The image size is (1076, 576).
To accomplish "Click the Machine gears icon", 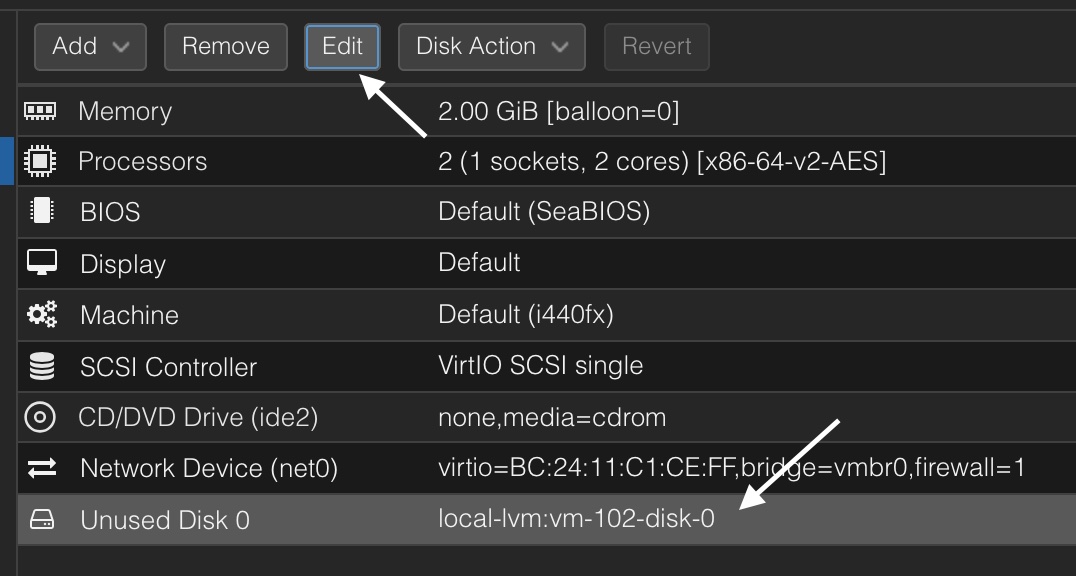I will coord(41,314).
